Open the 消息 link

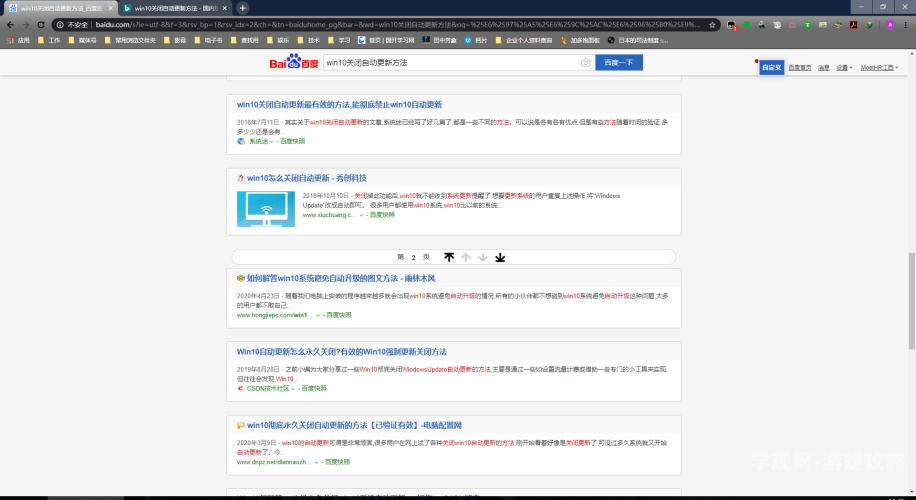[x=824, y=68]
